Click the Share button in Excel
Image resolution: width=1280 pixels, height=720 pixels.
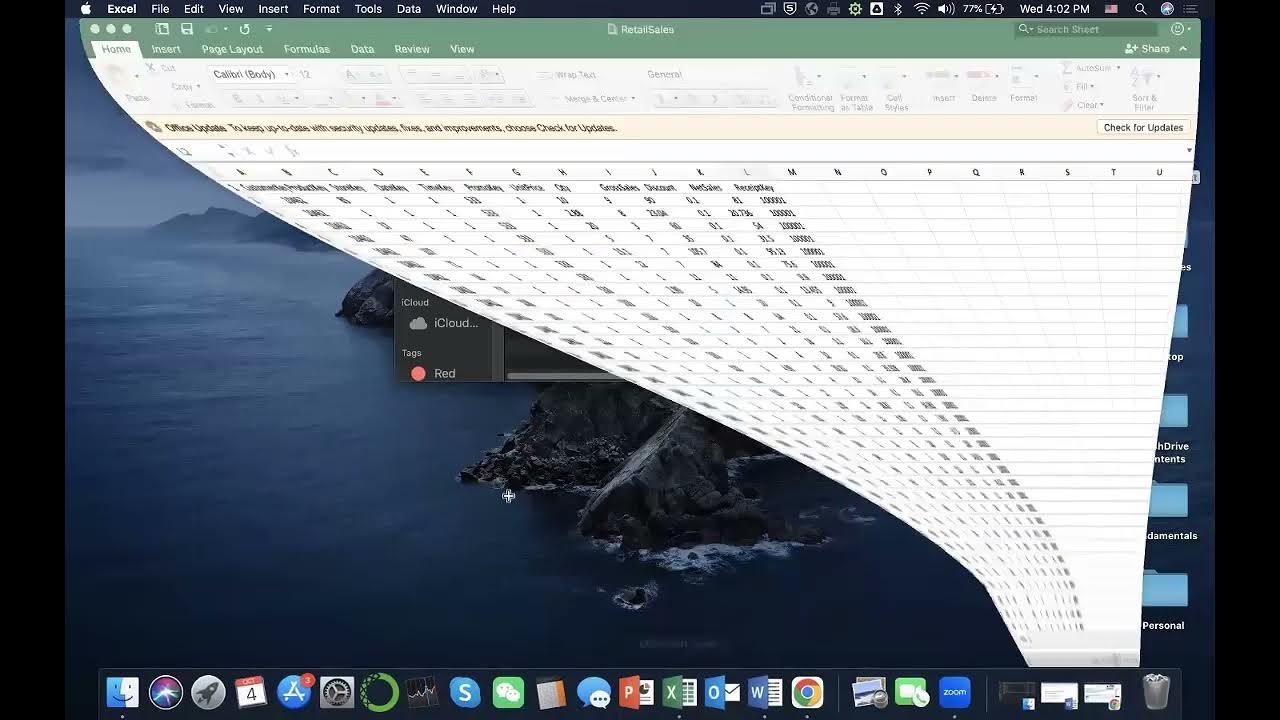pos(1147,49)
